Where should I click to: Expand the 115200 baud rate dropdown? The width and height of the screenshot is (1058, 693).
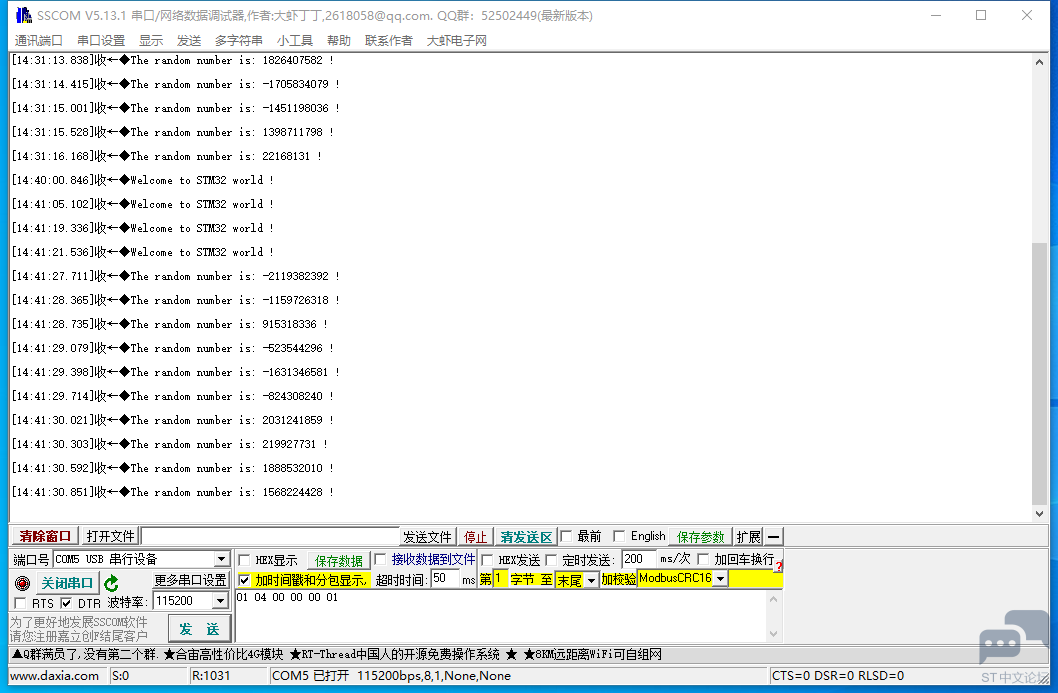(x=220, y=601)
